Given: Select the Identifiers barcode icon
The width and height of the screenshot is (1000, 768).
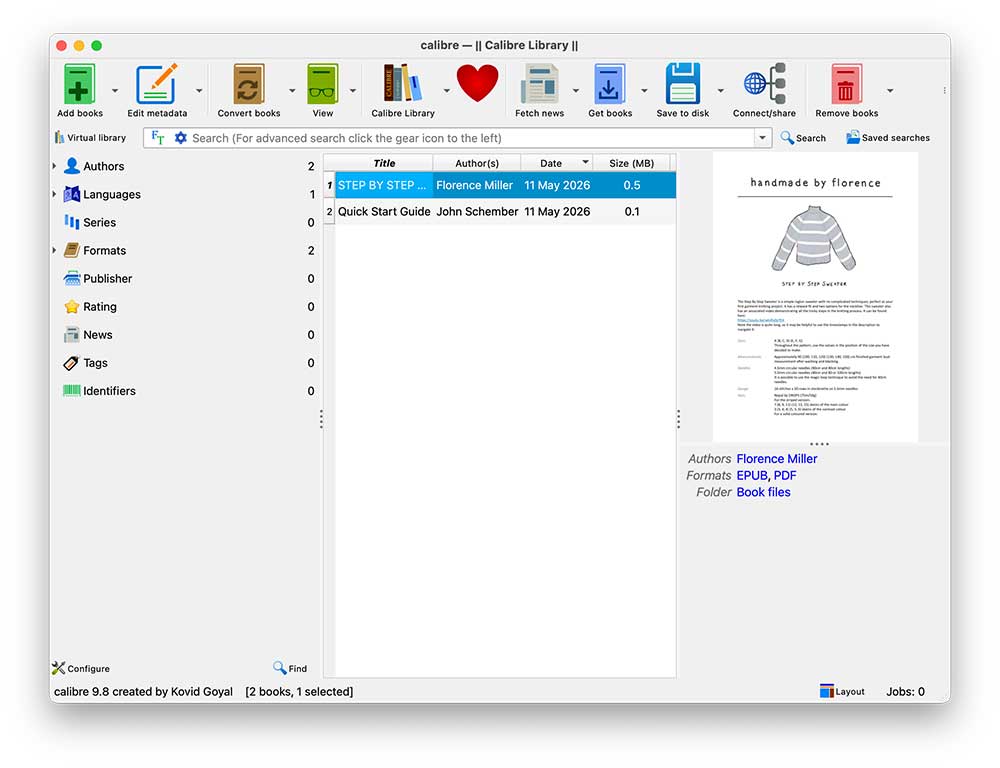Looking at the screenshot, I should tap(71, 390).
